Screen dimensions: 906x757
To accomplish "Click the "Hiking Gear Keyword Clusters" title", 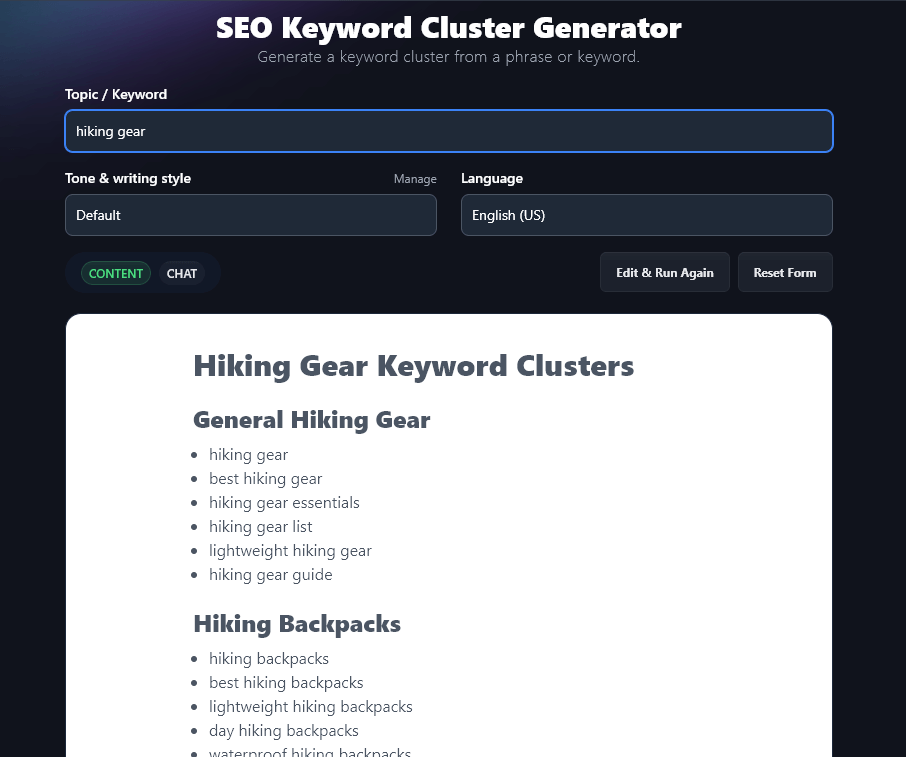I will [x=413, y=366].
